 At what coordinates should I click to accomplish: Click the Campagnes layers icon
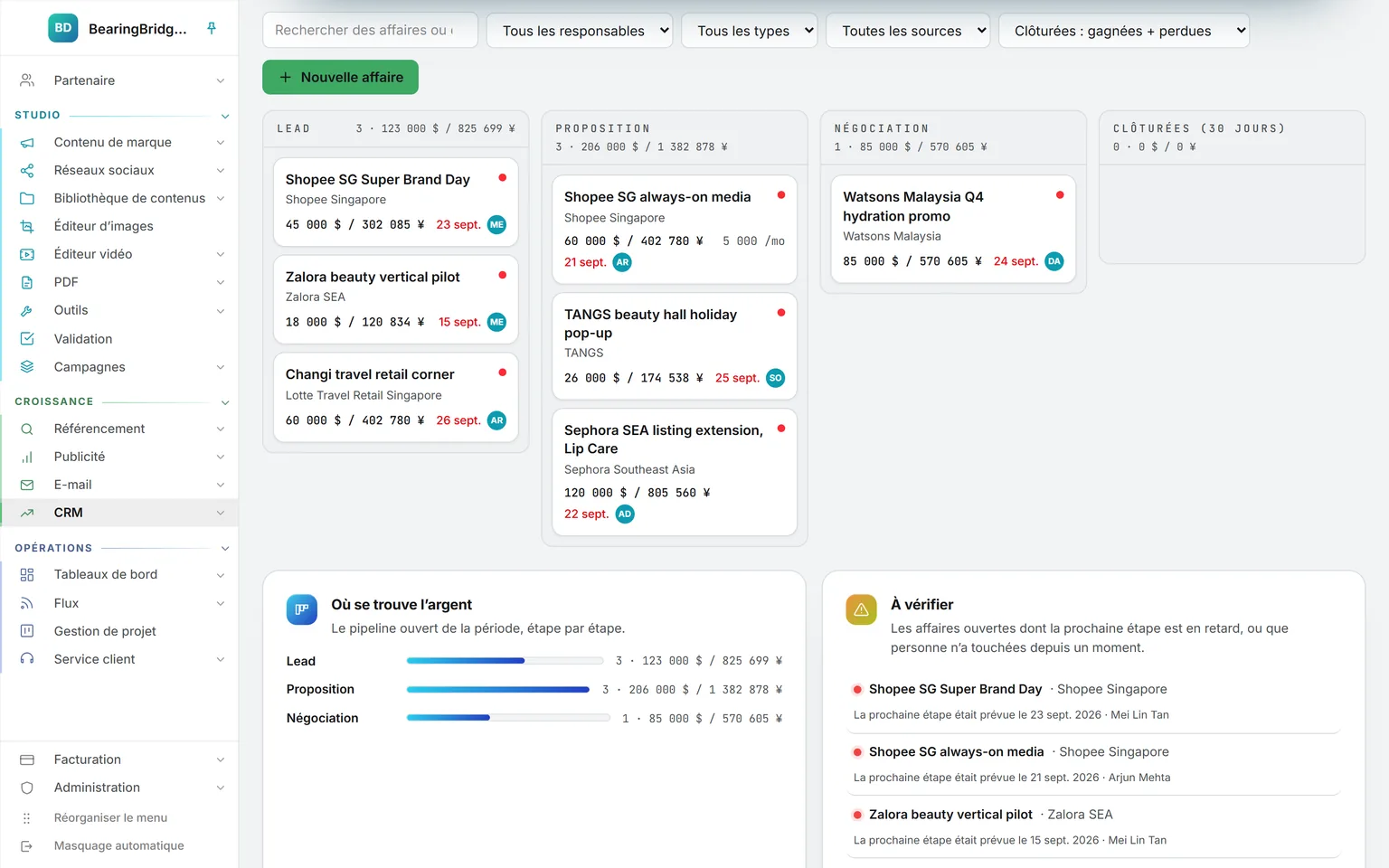(x=27, y=366)
